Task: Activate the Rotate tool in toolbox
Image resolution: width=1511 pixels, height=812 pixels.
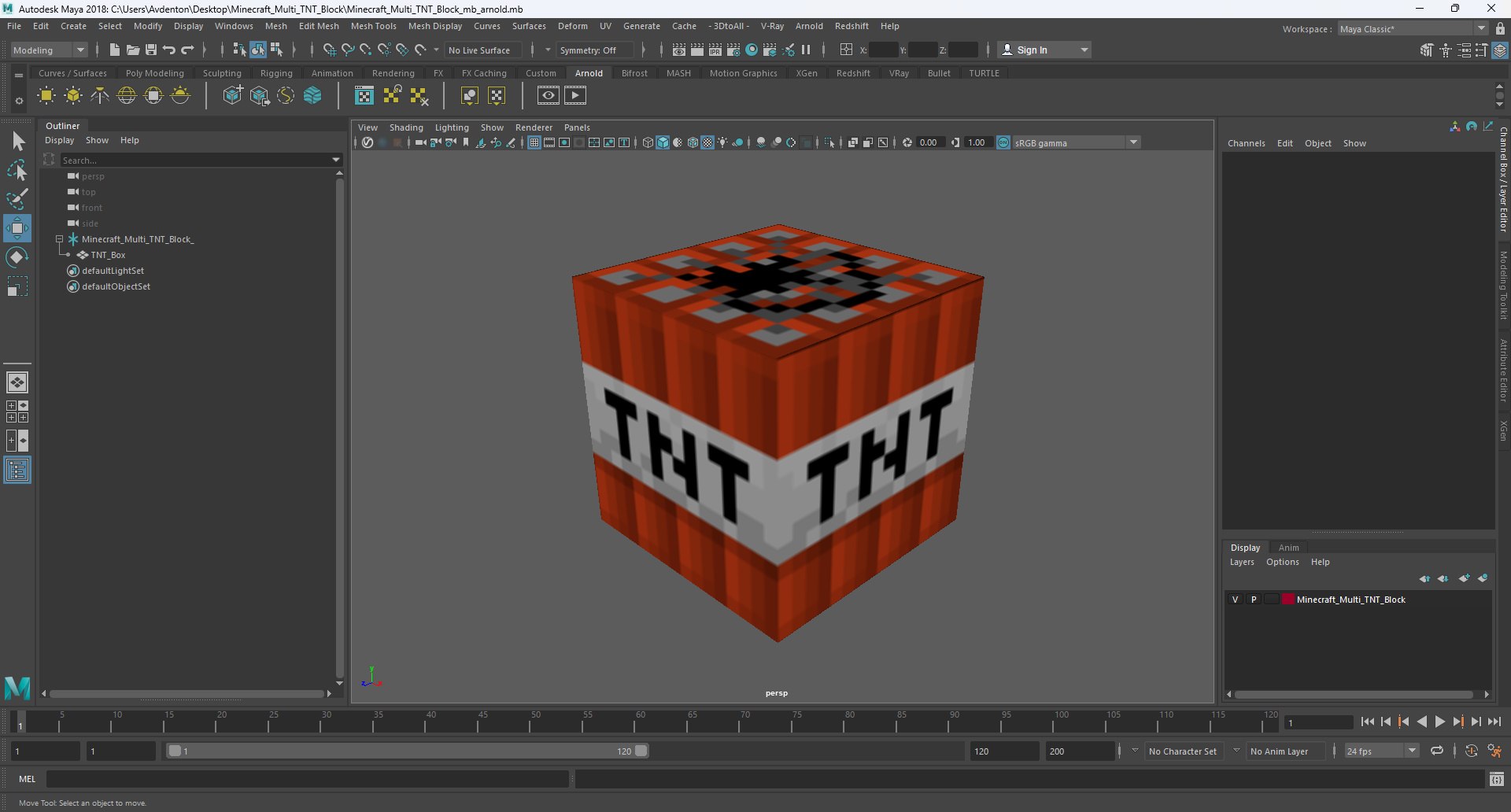Action: (x=17, y=257)
